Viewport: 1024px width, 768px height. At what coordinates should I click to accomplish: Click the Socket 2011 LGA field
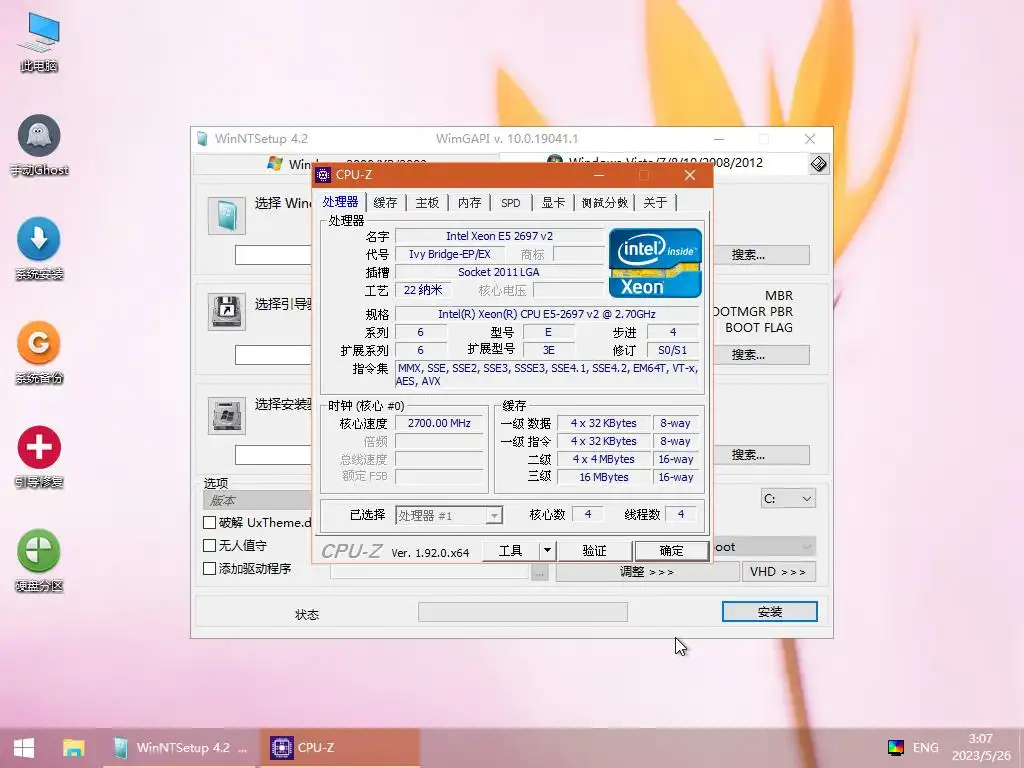pos(500,272)
